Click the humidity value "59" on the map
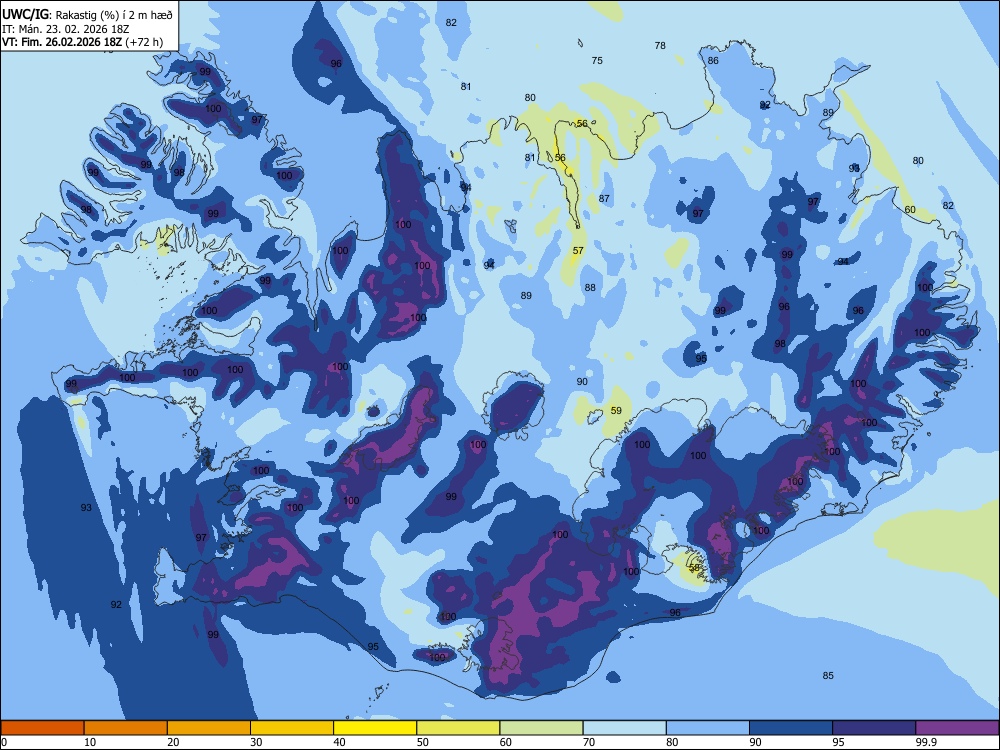The width and height of the screenshot is (1000, 750). tap(616, 411)
